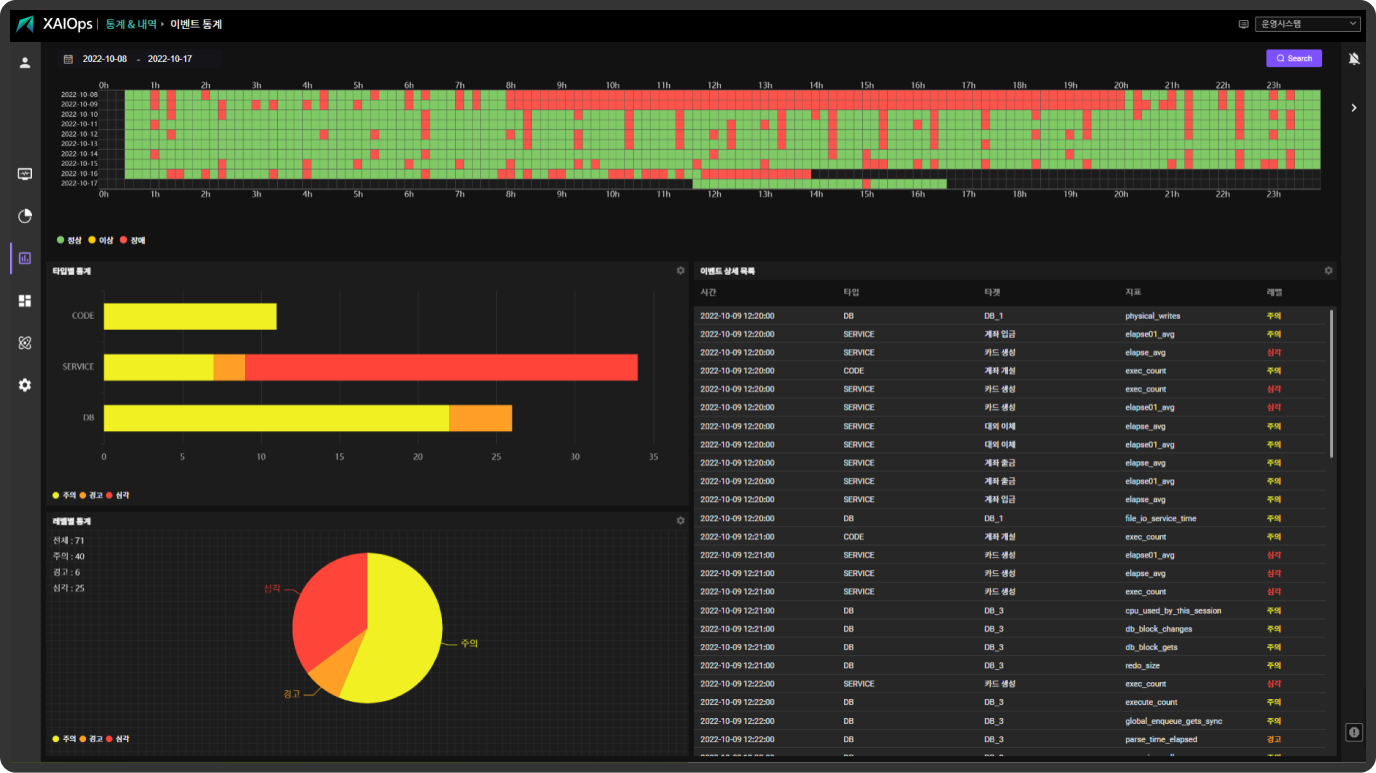Toggle 심각 legend under the pie chart
The image size is (1376, 773).
pos(117,739)
